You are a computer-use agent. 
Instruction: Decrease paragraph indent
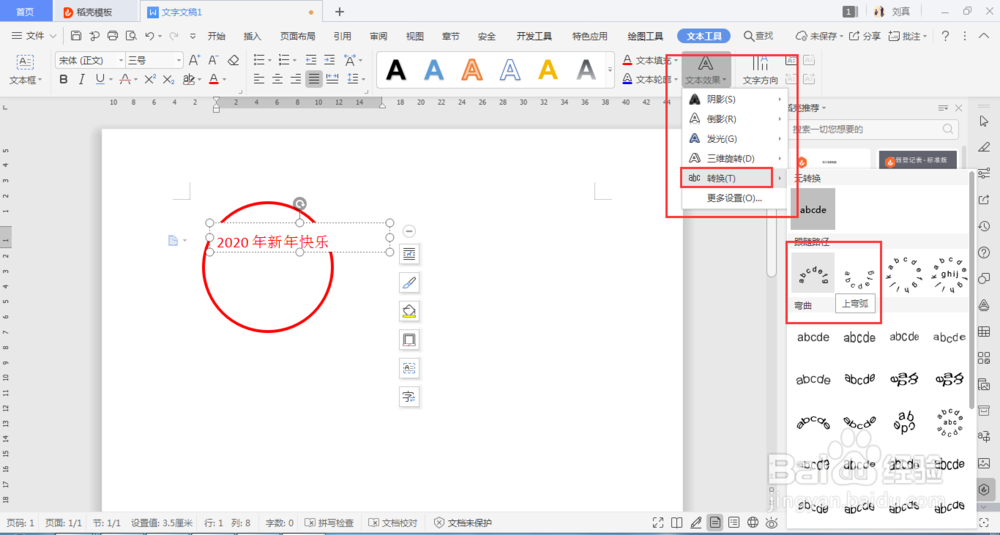(311, 60)
